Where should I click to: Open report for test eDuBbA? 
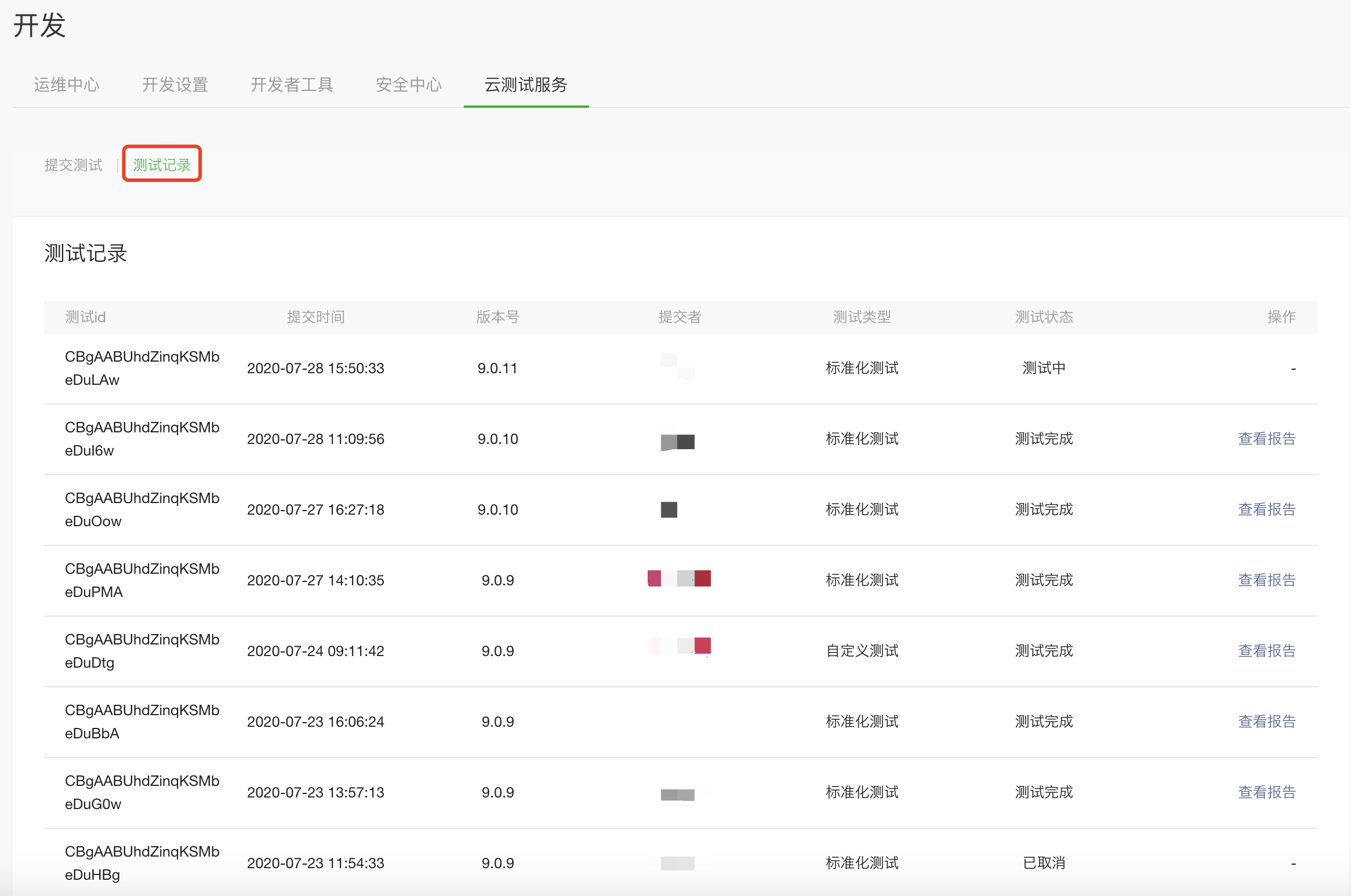pyautogui.click(x=1267, y=722)
